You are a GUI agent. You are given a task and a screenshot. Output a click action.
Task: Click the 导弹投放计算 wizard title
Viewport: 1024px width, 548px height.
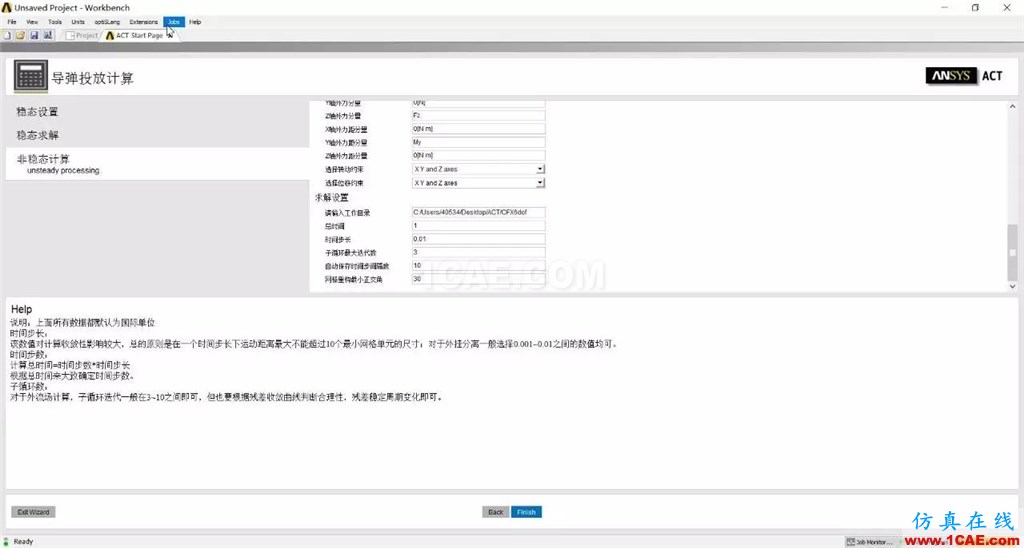click(93, 78)
